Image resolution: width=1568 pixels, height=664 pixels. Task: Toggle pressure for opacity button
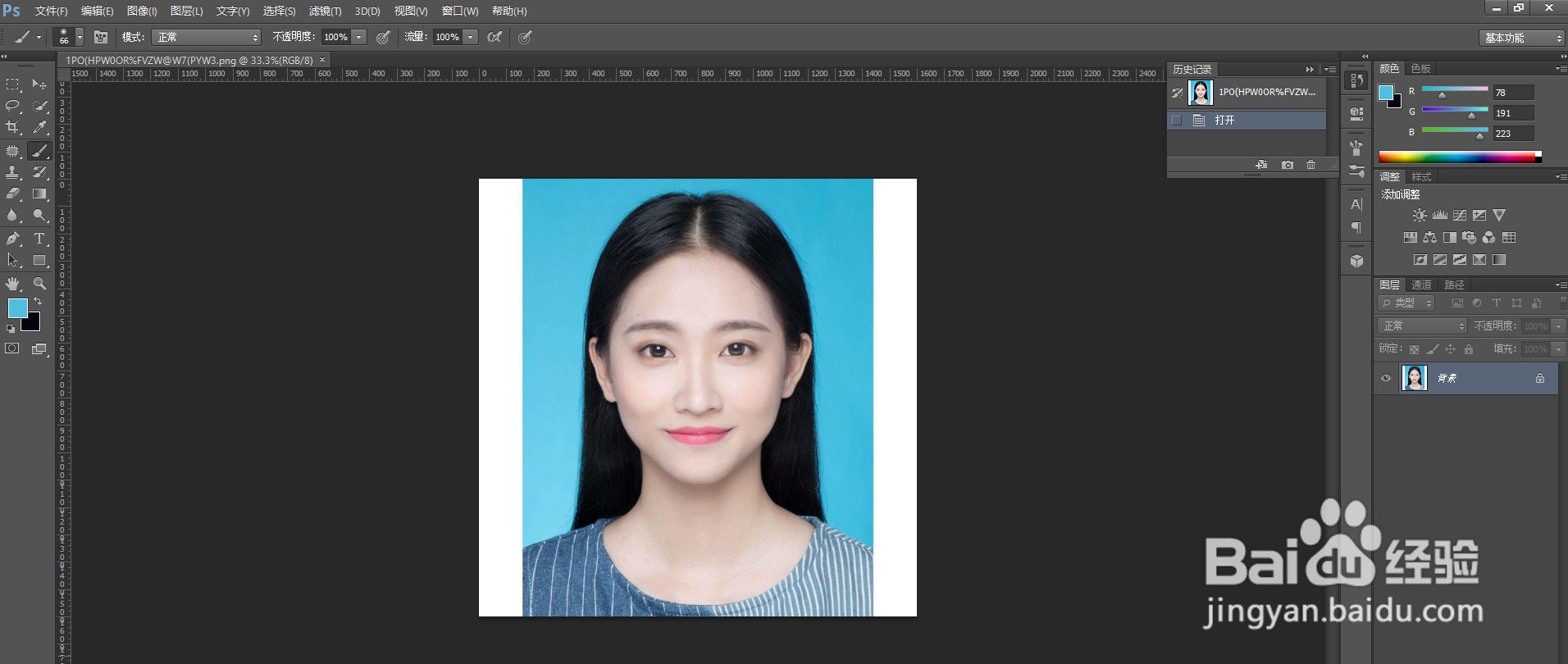pos(383,37)
